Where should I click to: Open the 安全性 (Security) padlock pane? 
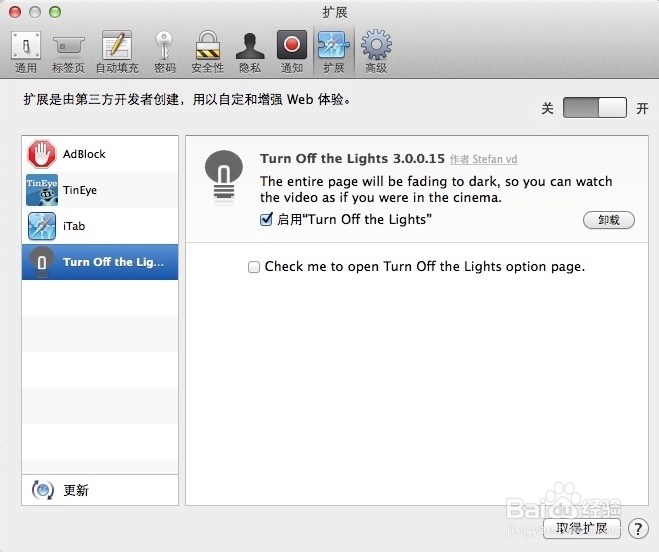coord(208,52)
